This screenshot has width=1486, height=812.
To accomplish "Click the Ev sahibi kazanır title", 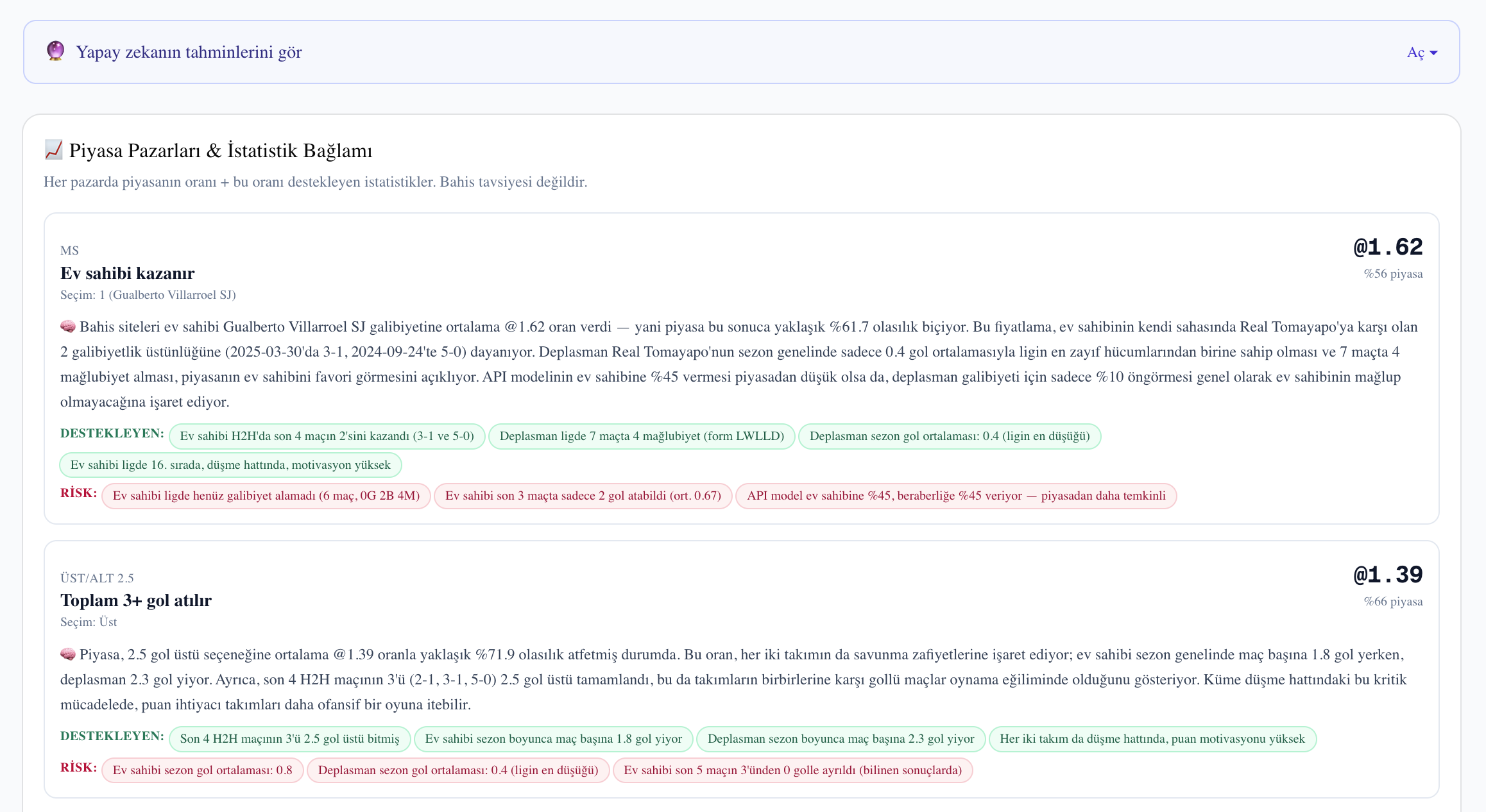I will [128, 273].
